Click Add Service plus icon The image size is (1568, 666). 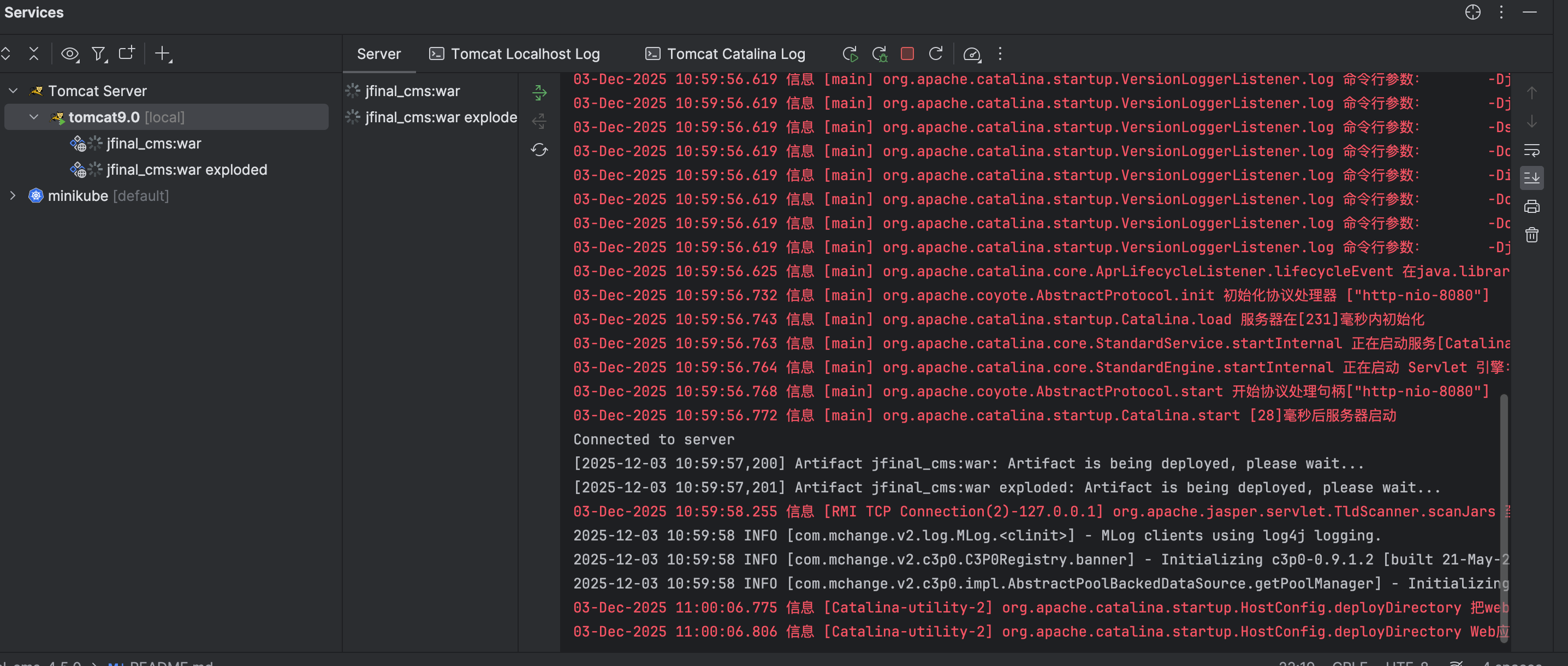(163, 54)
